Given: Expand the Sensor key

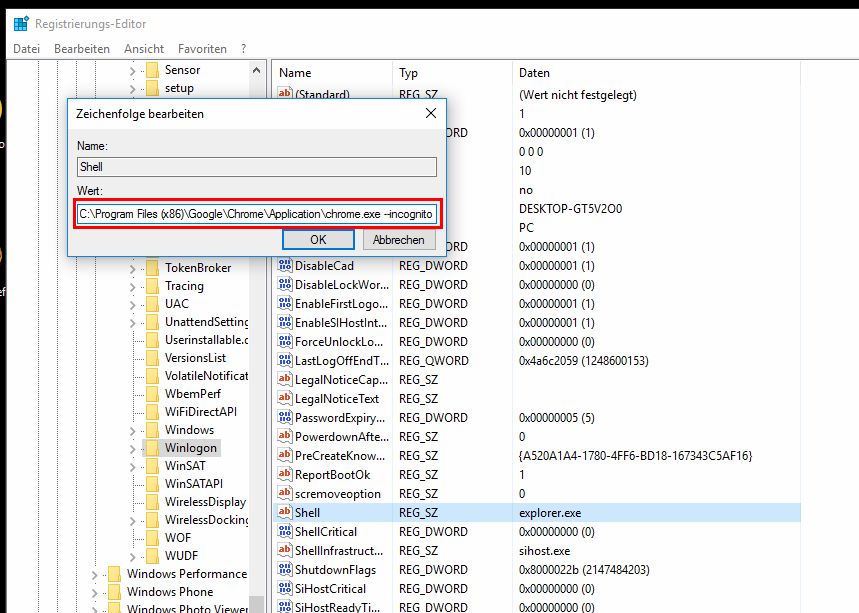Looking at the screenshot, I should pos(132,71).
